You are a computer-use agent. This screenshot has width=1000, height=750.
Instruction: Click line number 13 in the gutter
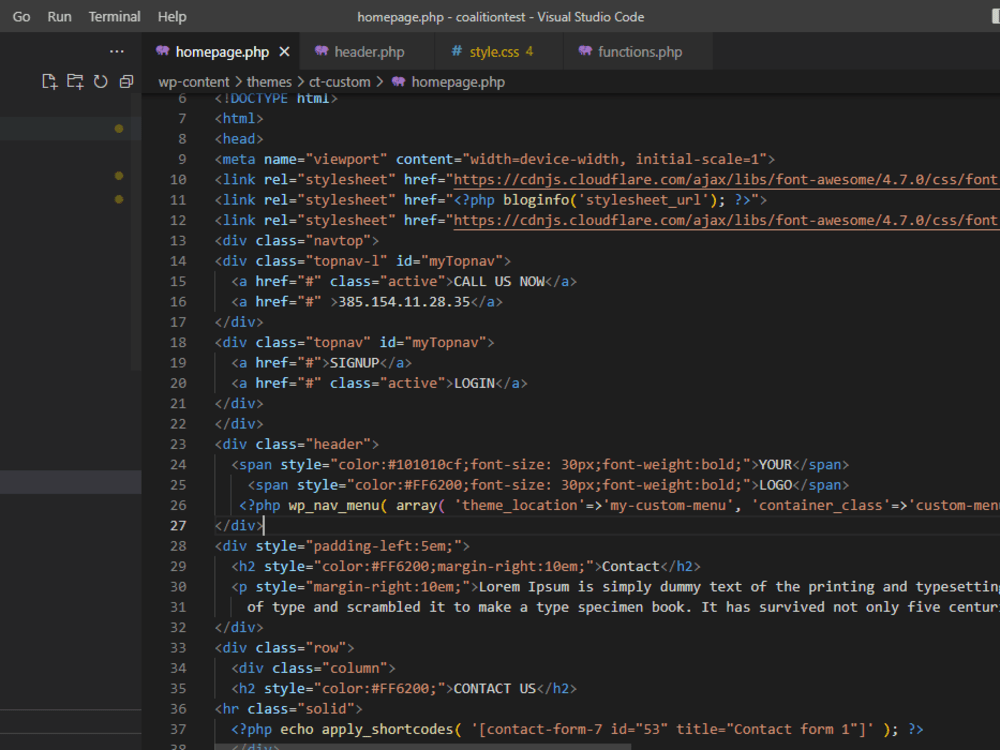tap(178, 240)
